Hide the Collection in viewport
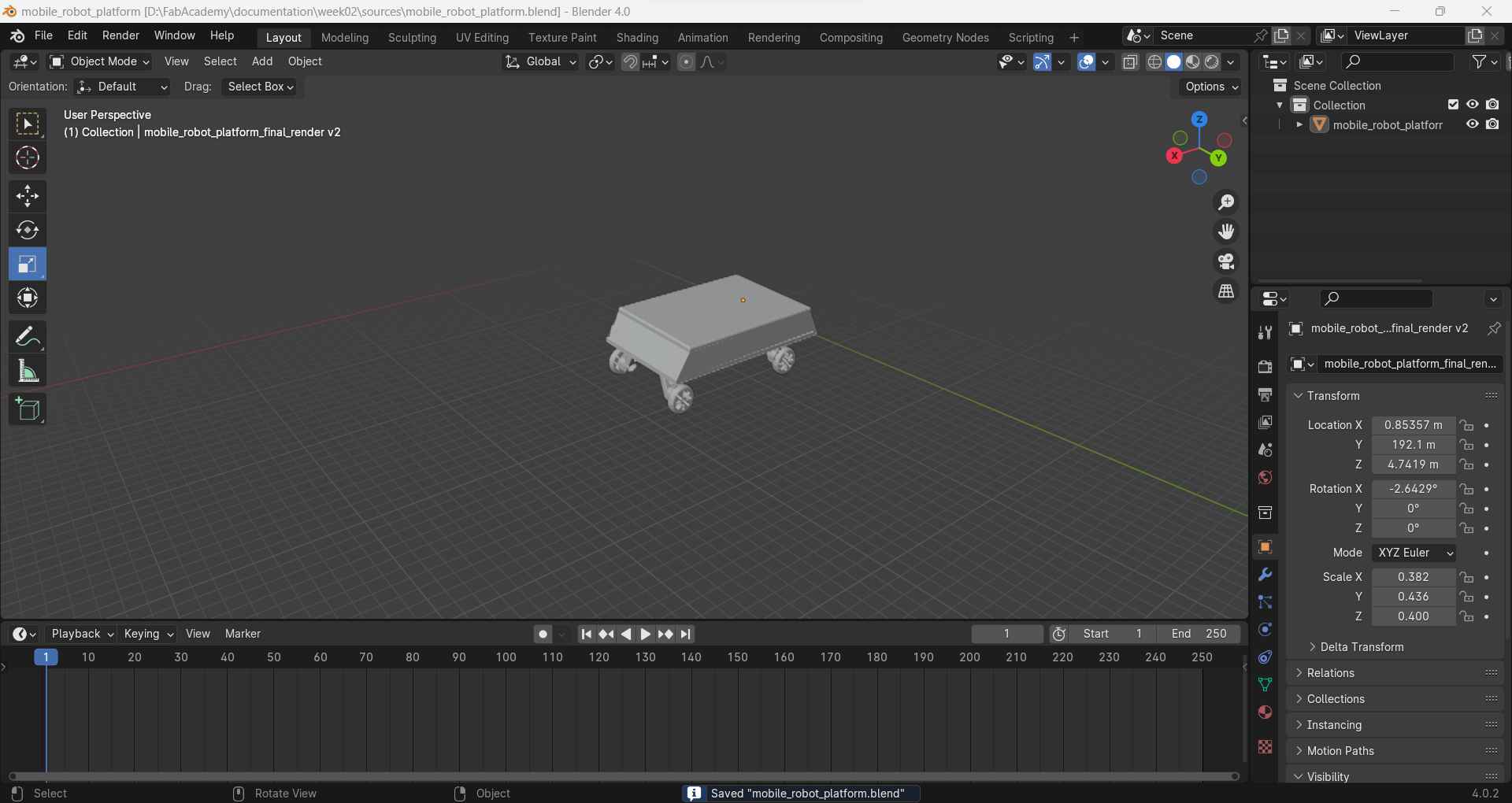 [1472, 105]
